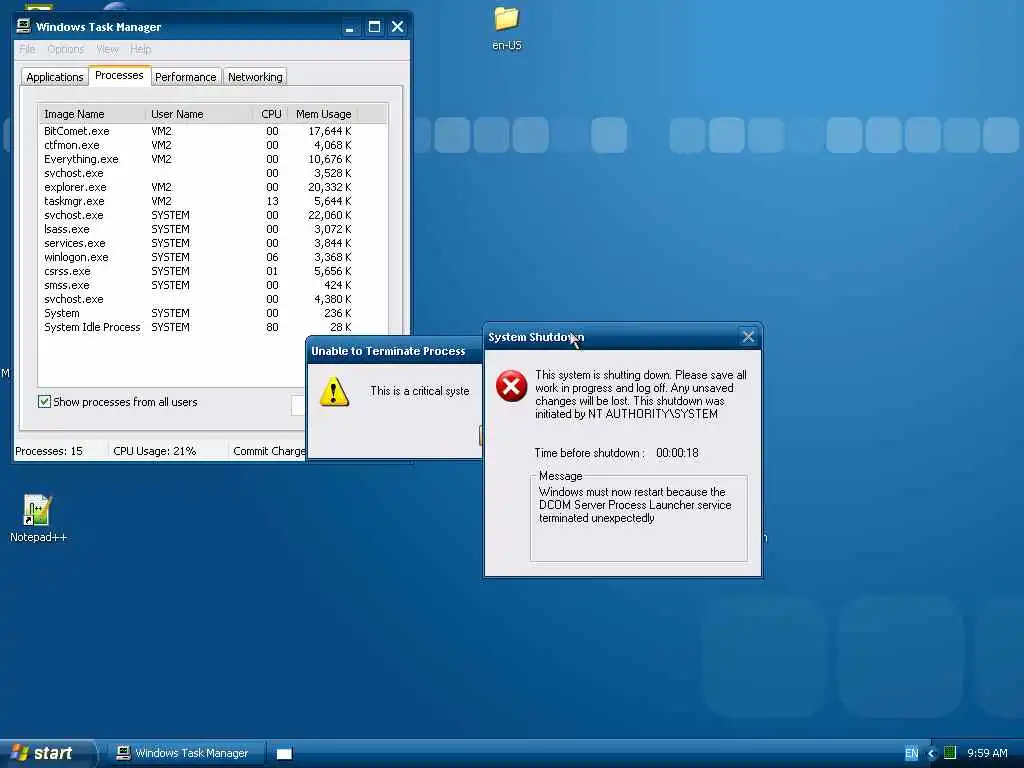Sort by Mem Usage column header

tap(323, 114)
